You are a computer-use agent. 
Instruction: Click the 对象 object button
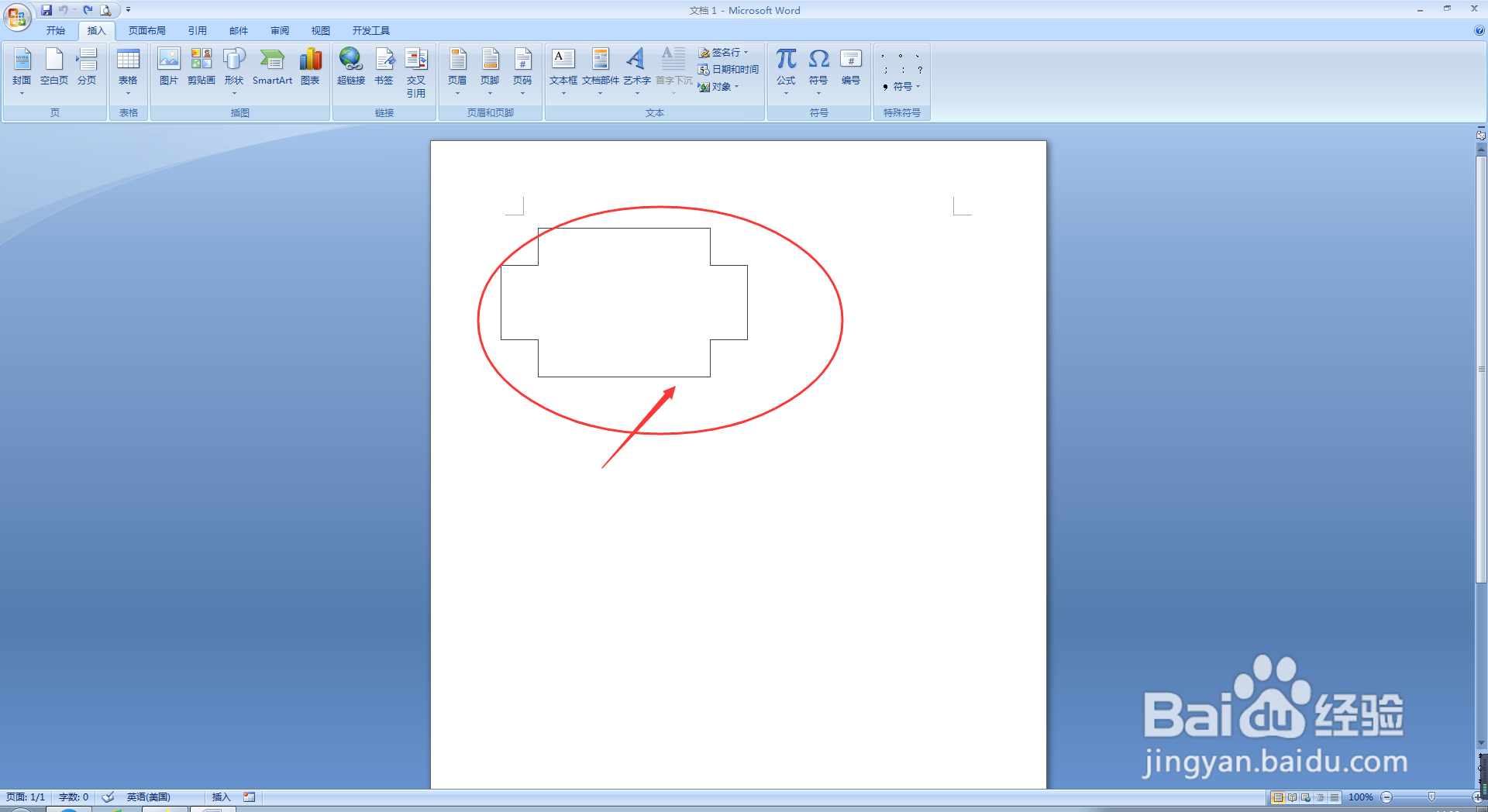718,87
